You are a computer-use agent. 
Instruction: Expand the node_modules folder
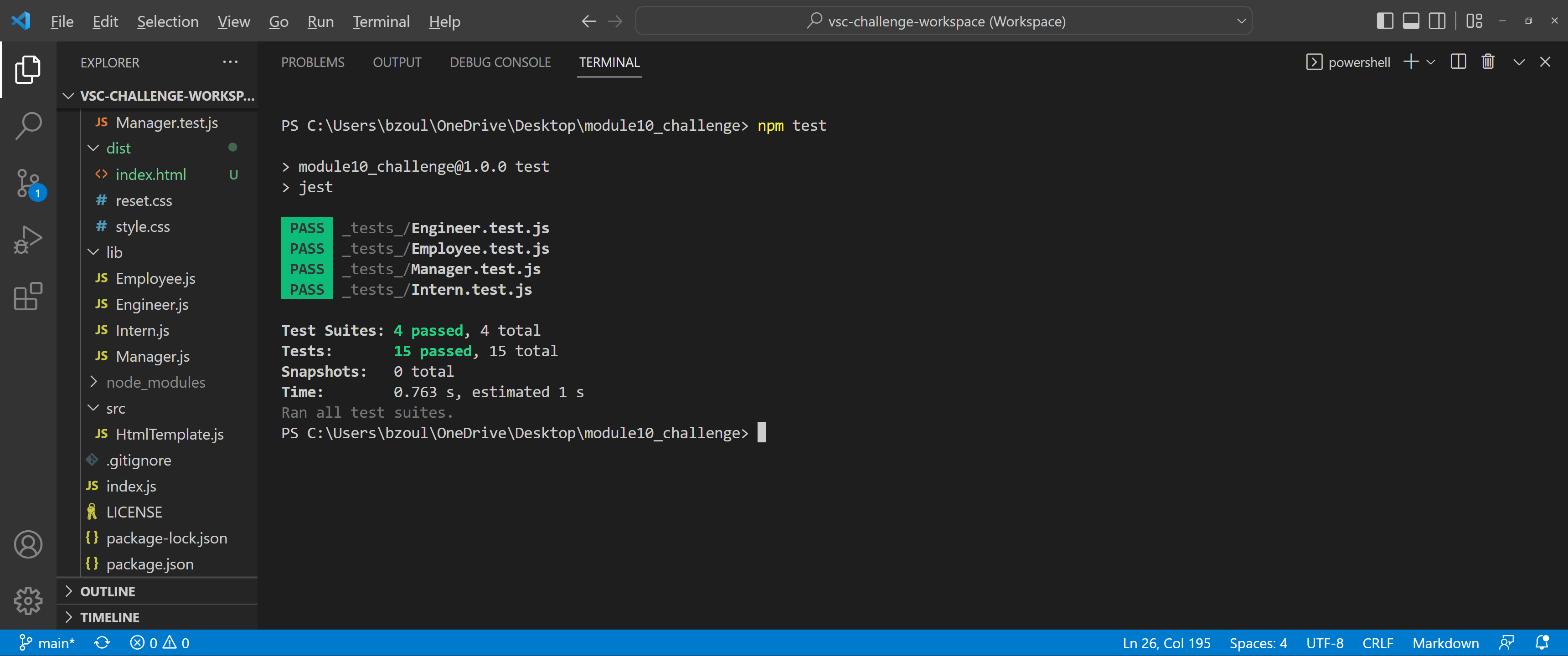tap(157, 382)
